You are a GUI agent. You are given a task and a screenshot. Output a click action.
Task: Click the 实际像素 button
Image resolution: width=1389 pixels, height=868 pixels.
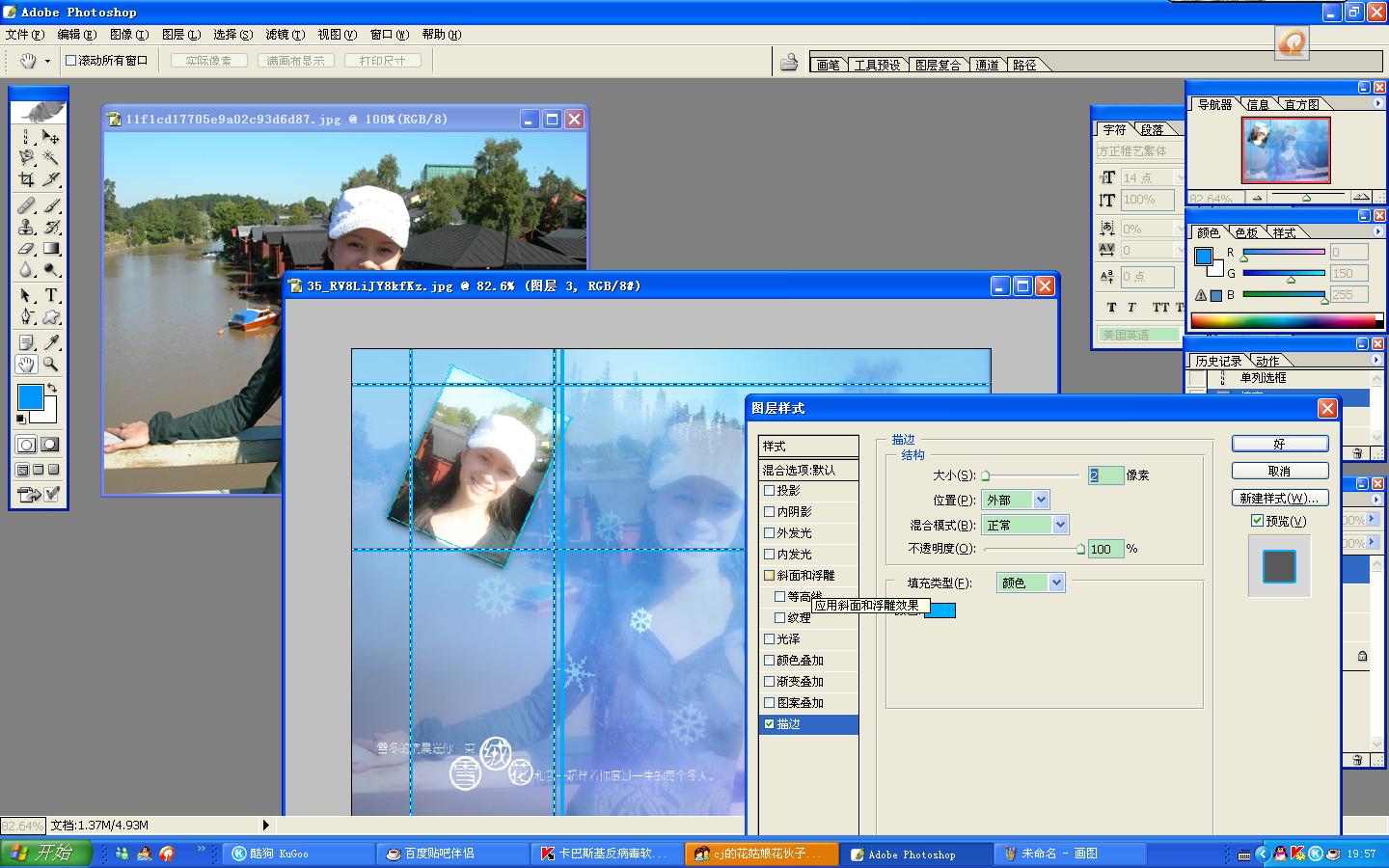pos(209,60)
